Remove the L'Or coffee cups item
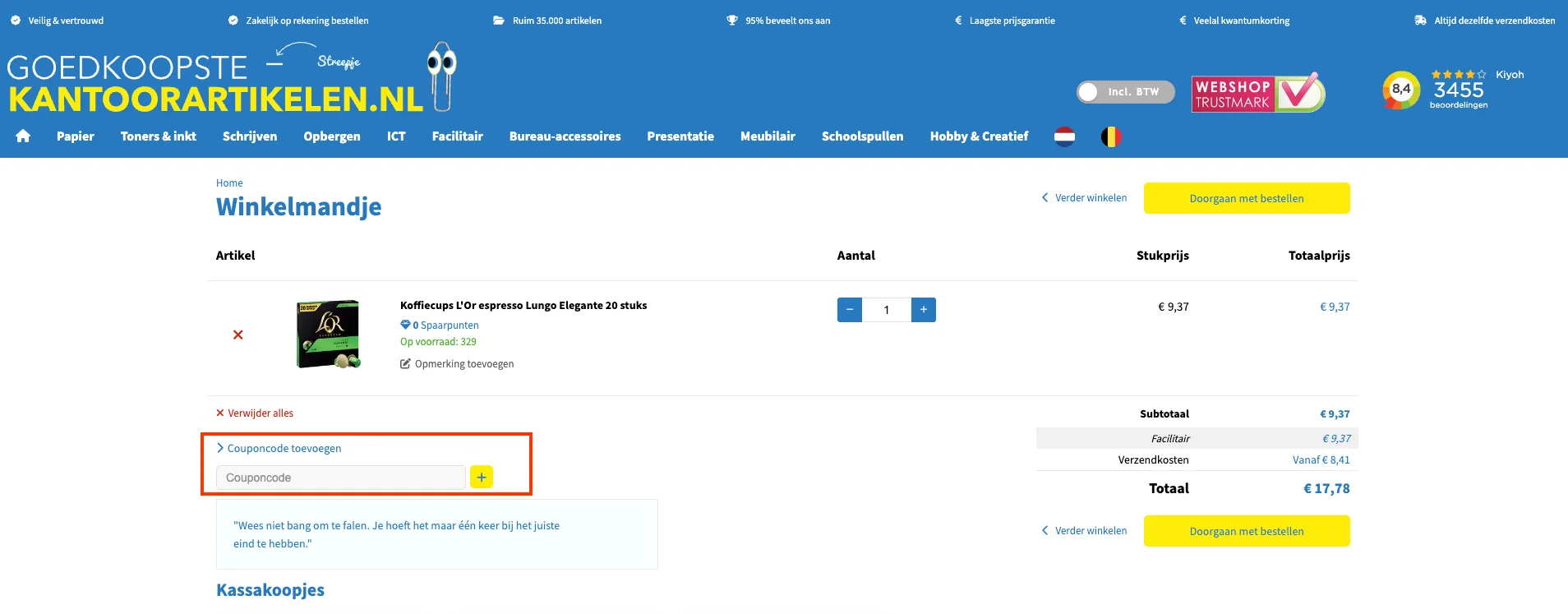This screenshot has height=614, width=1568. coord(238,335)
